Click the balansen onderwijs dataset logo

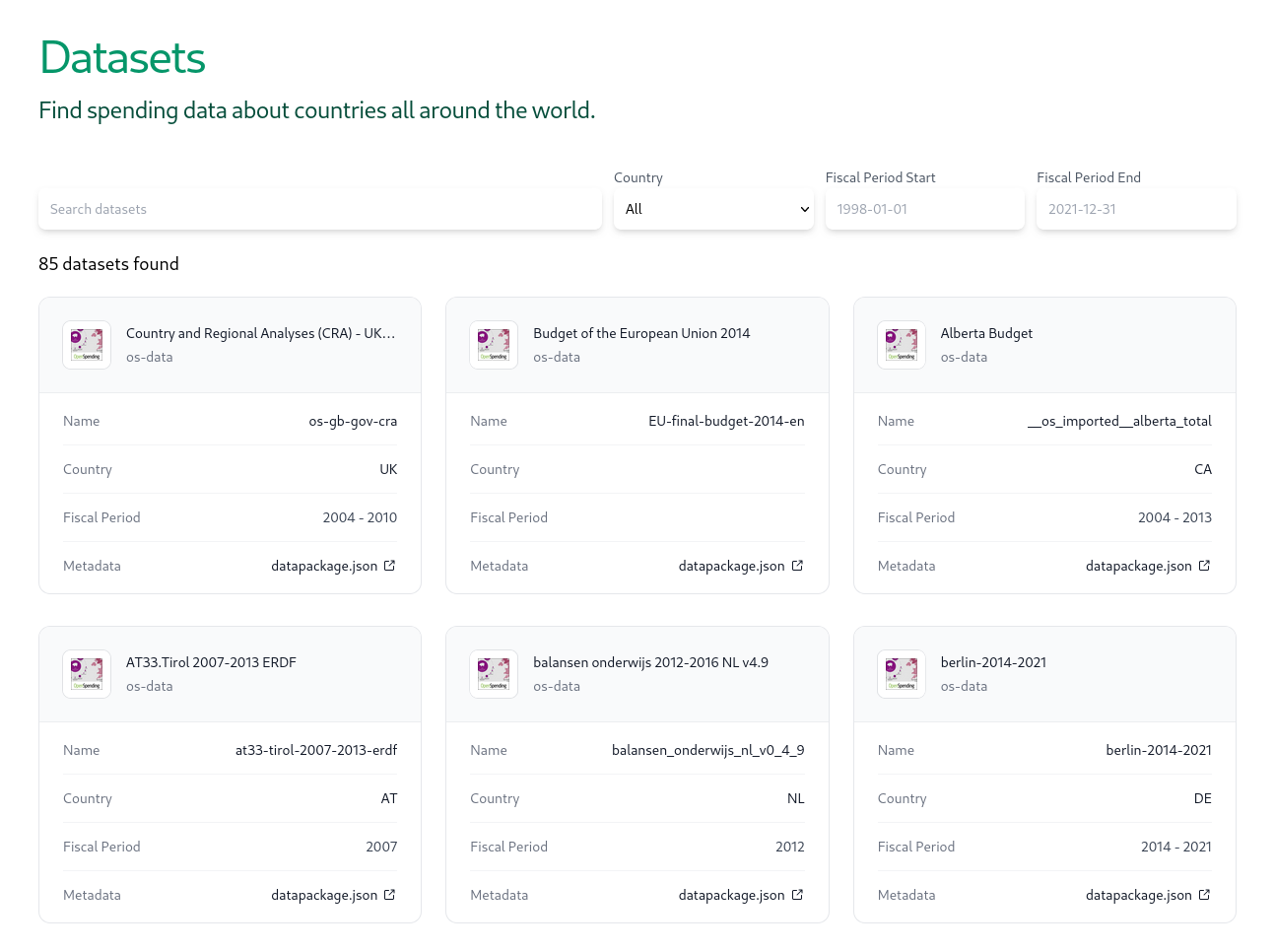pyautogui.click(x=494, y=674)
